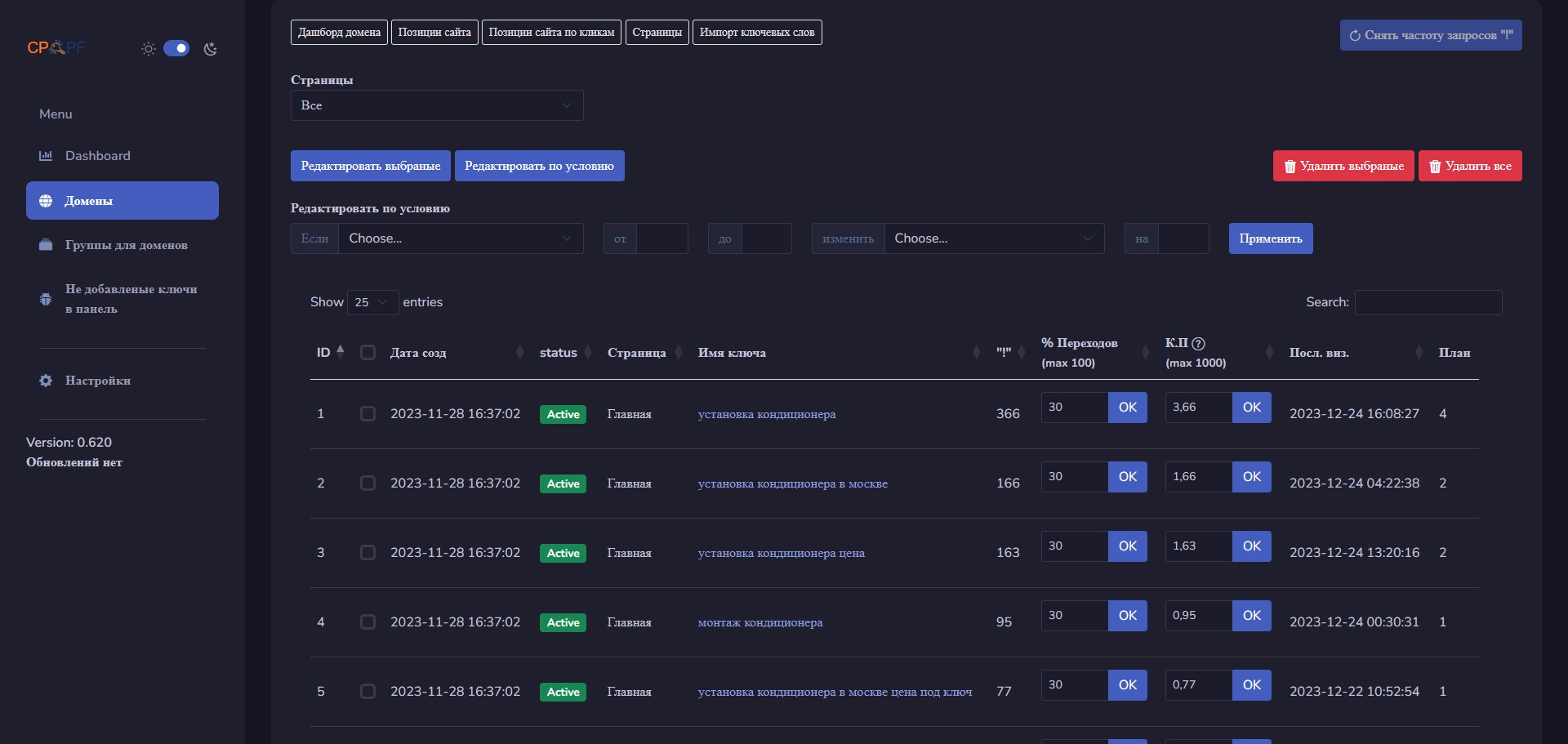Click the Search input field
The image size is (1568, 744).
tap(1428, 302)
